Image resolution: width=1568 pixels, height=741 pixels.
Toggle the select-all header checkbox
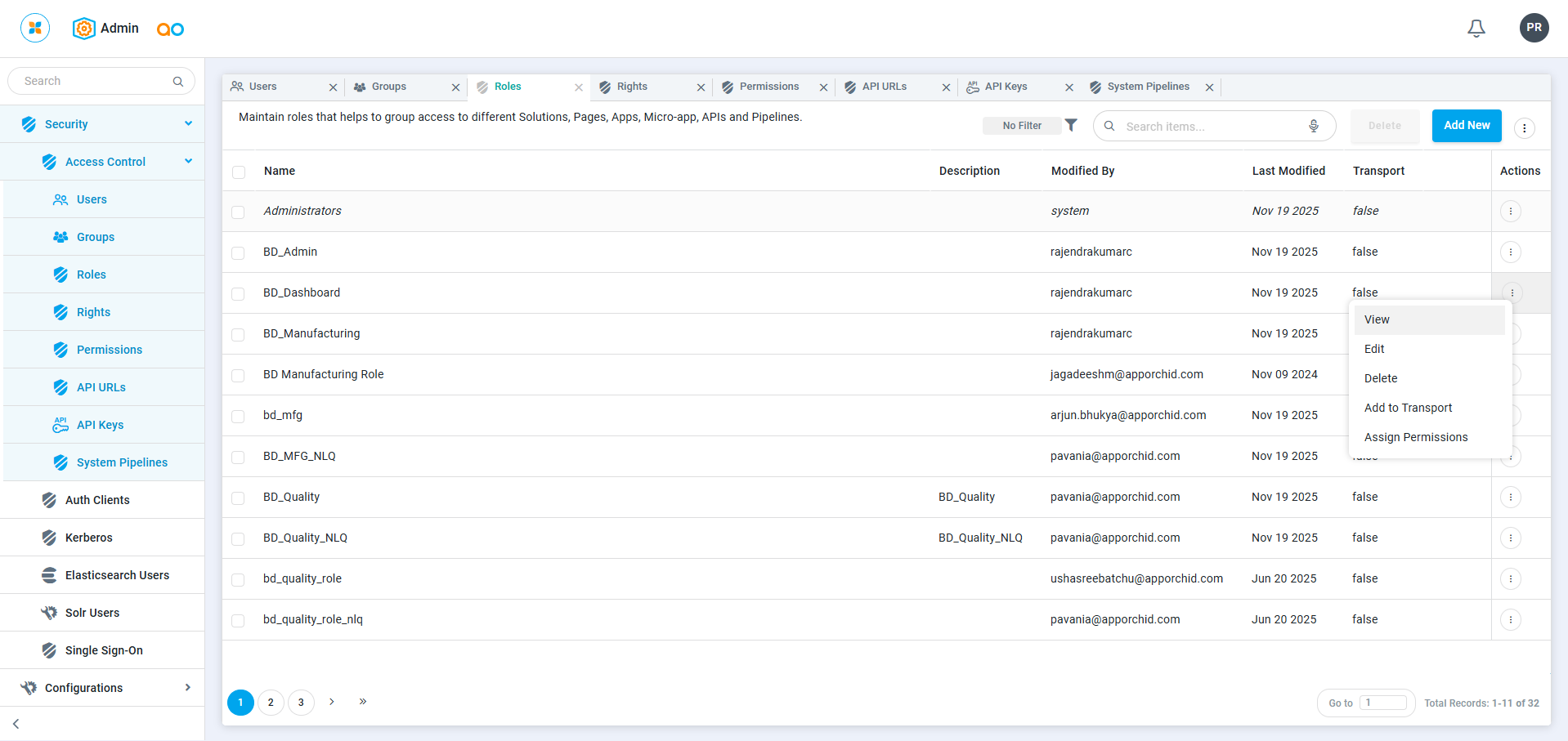pos(239,172)
